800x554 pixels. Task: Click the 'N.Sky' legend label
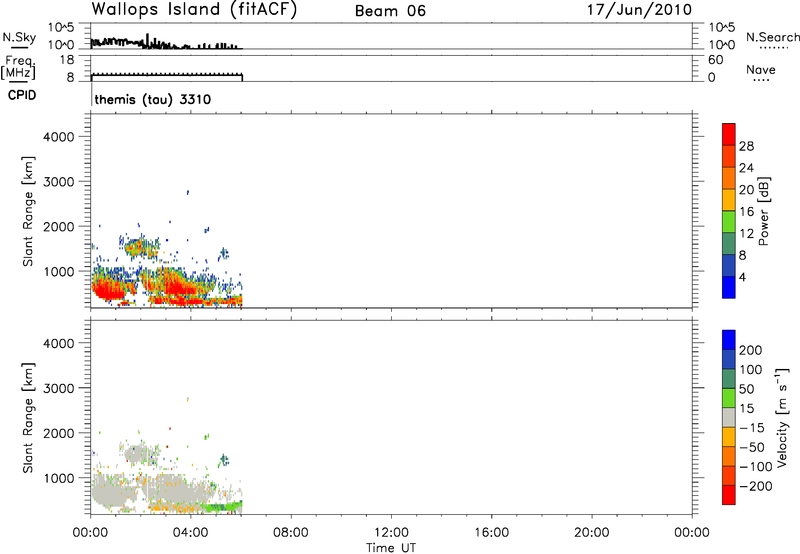coord(19,37)
